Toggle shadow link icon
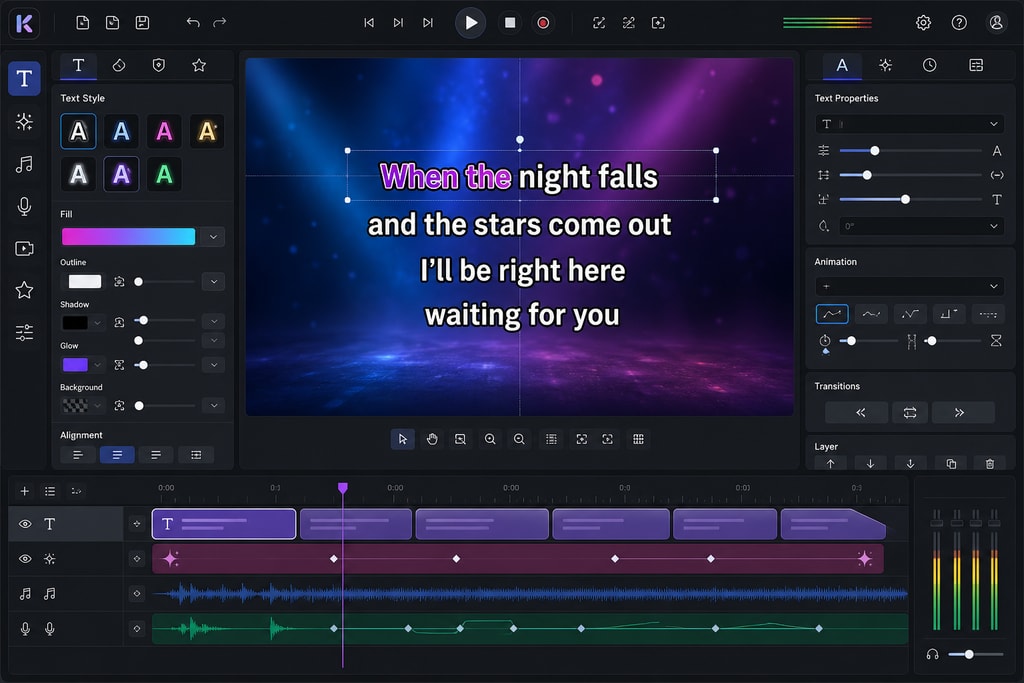1024x683 pixels. [x=119, y=323]
